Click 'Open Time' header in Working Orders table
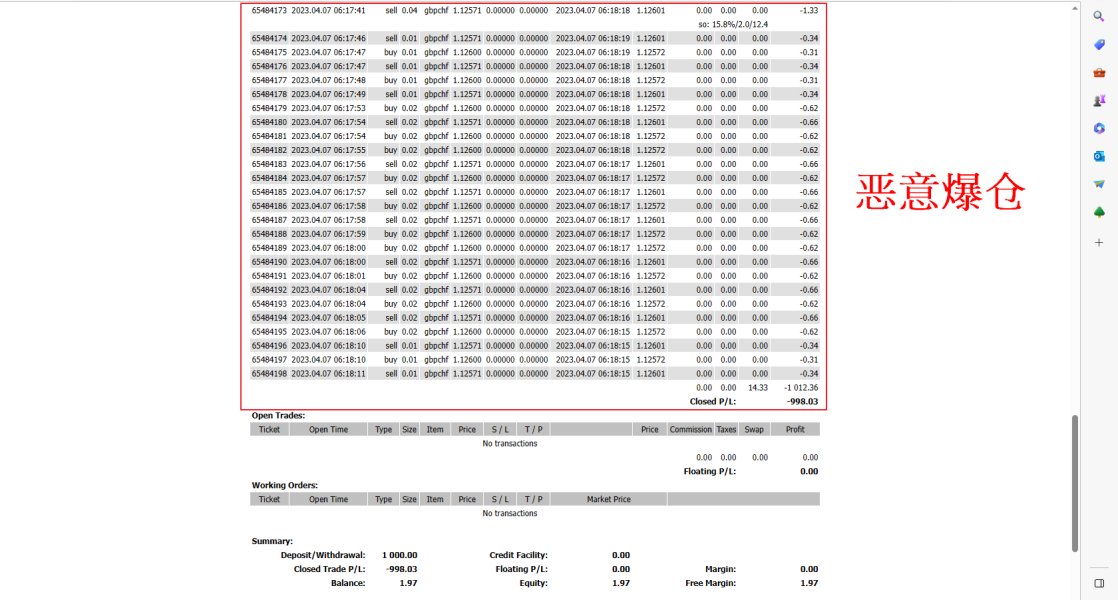The height and width of the screenshot is (600, 1118). [x=328, y=500]
